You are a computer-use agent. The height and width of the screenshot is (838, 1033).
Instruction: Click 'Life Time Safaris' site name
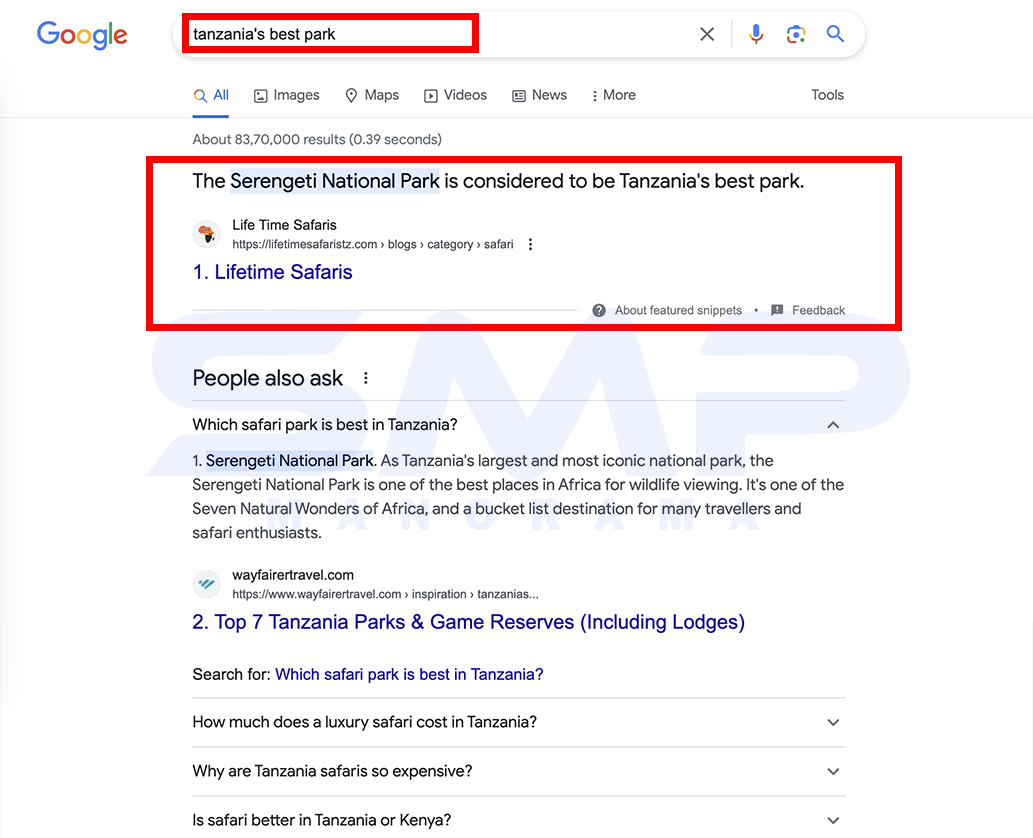coord(284,225)
